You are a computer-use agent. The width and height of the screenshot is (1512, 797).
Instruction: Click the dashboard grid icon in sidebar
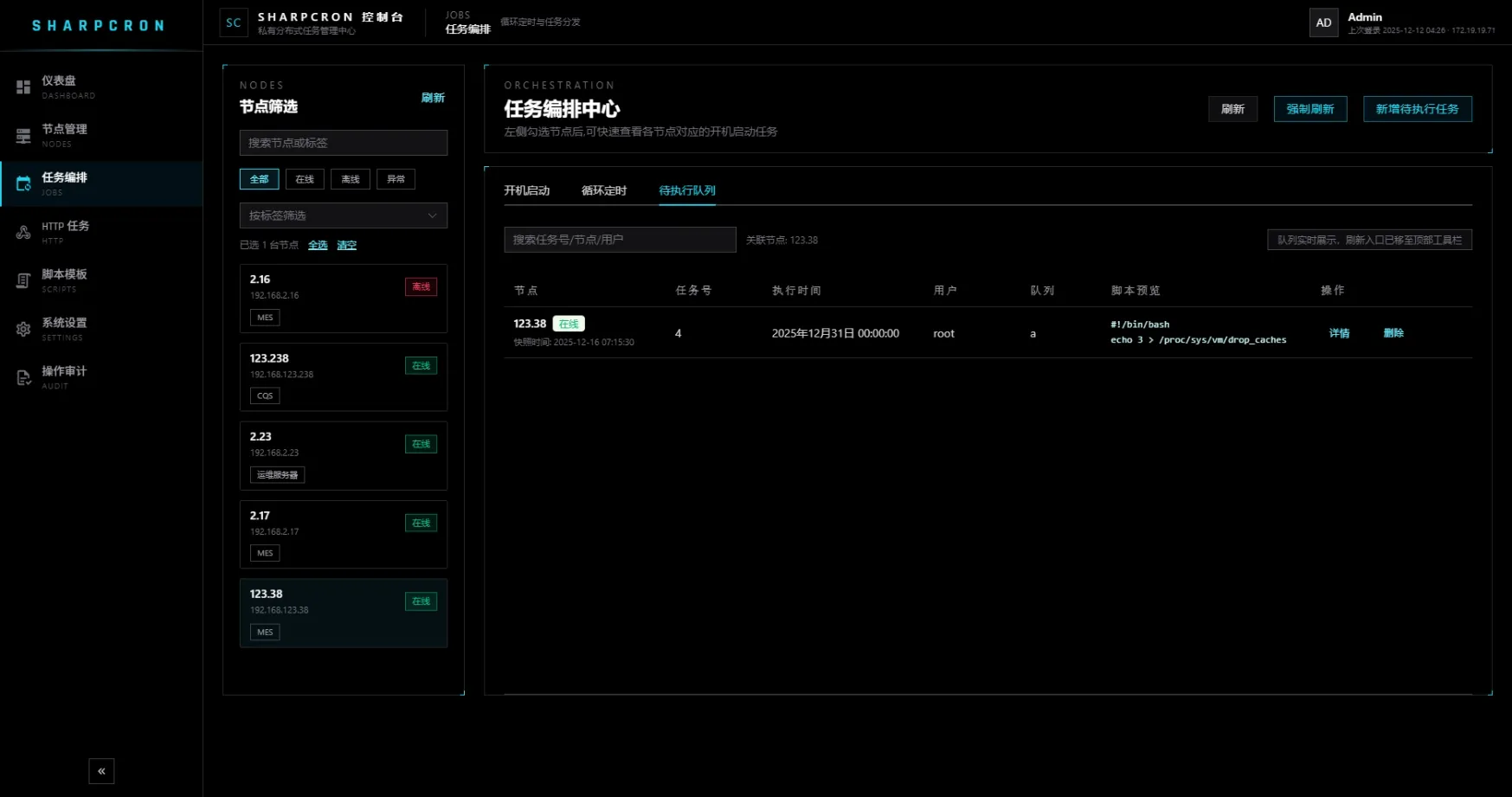[23, 87]
